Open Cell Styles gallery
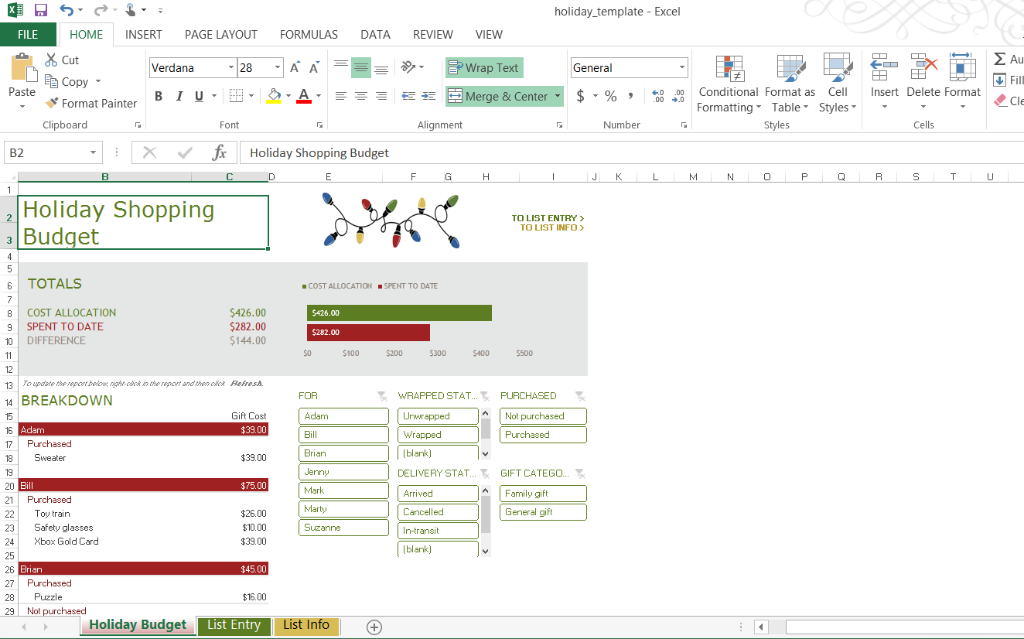 tap(837, 84)
